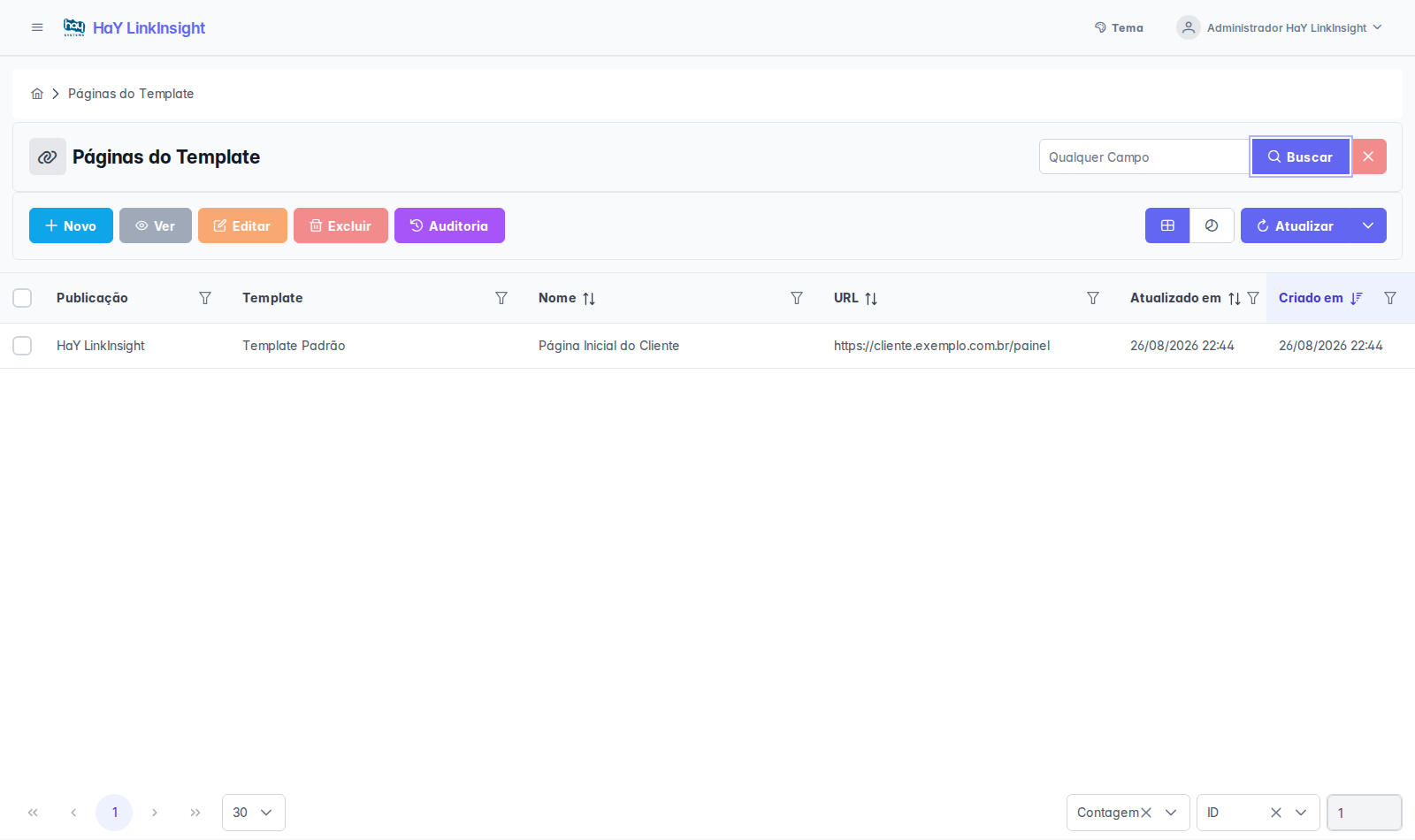Go to home via breadcrumb icon
The height and width of the screenshot is (840, 1415).
pyautogui.click(x=37, y=94)
